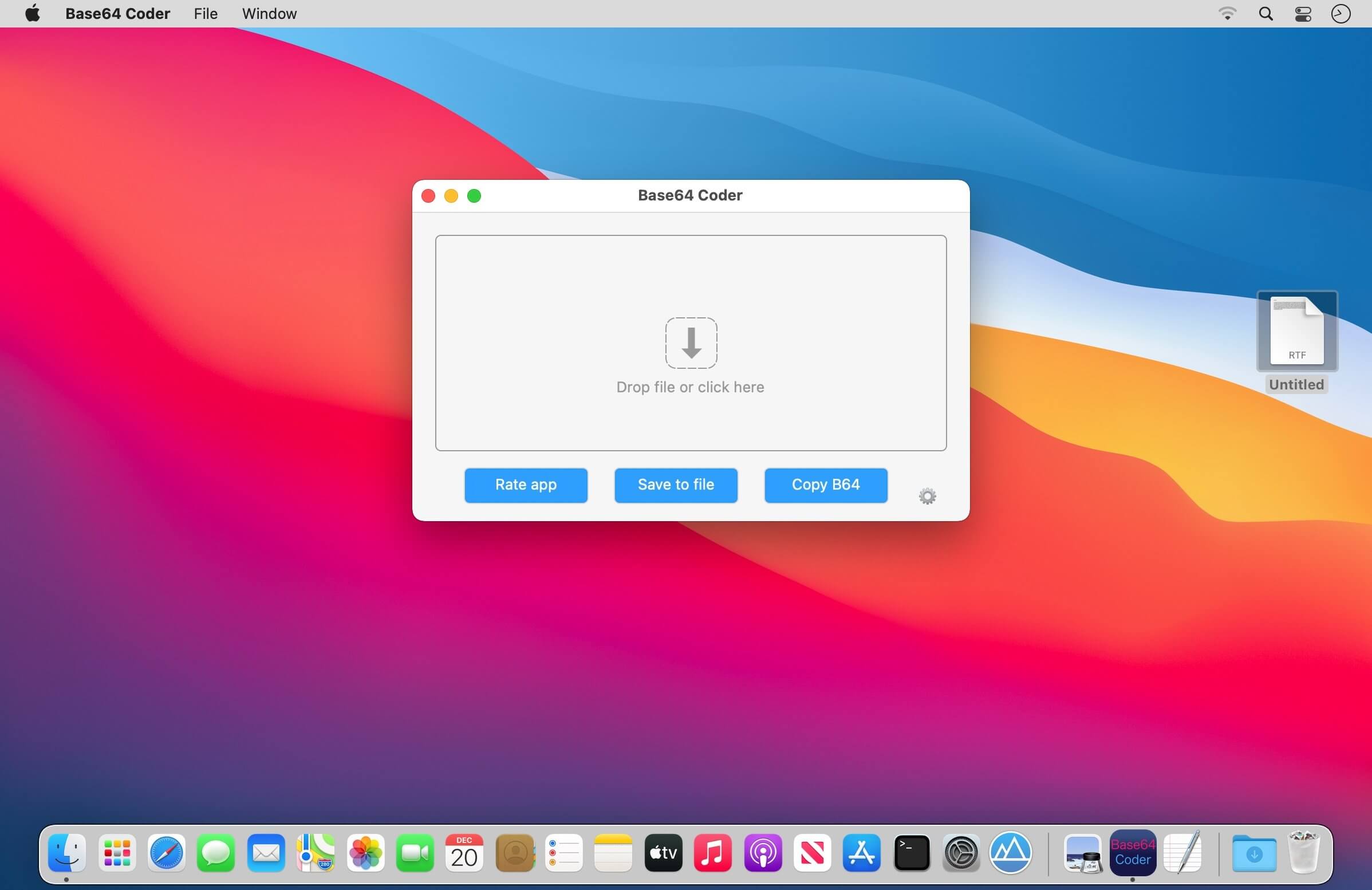1372x890 pixels.
Task: Open TextEdit from the Dock
Action: pos(1183,852)
